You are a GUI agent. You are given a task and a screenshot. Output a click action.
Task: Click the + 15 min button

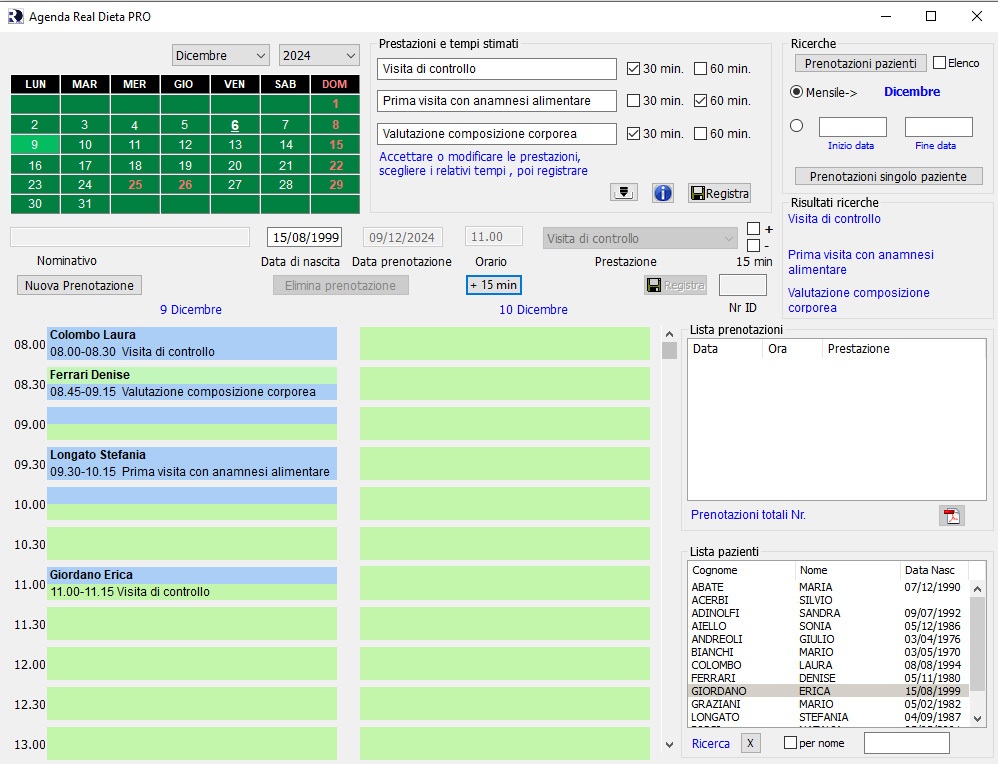click(494, 285)
